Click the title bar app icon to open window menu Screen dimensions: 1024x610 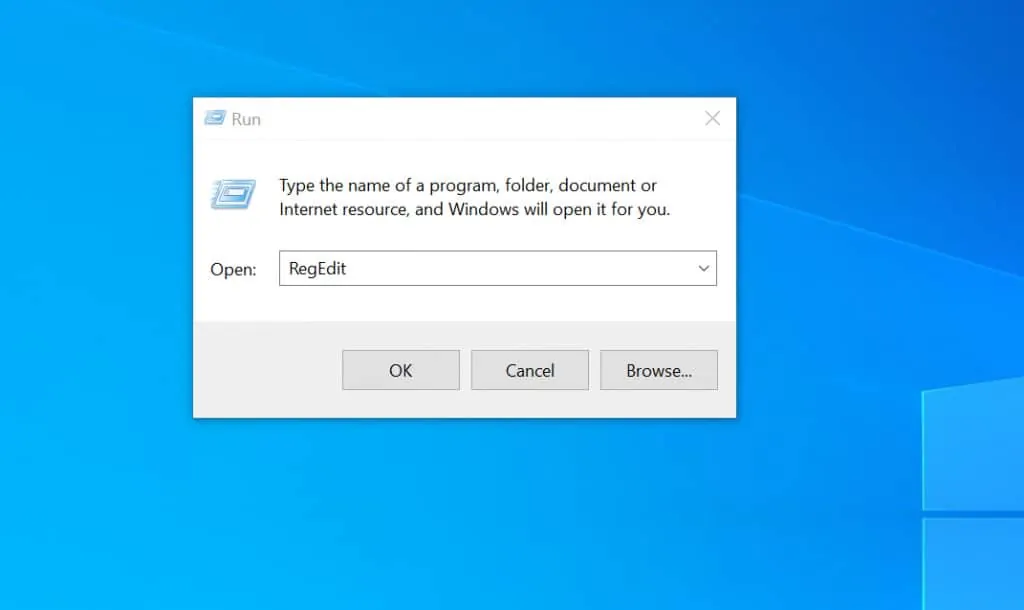click(x=216, y=118)
